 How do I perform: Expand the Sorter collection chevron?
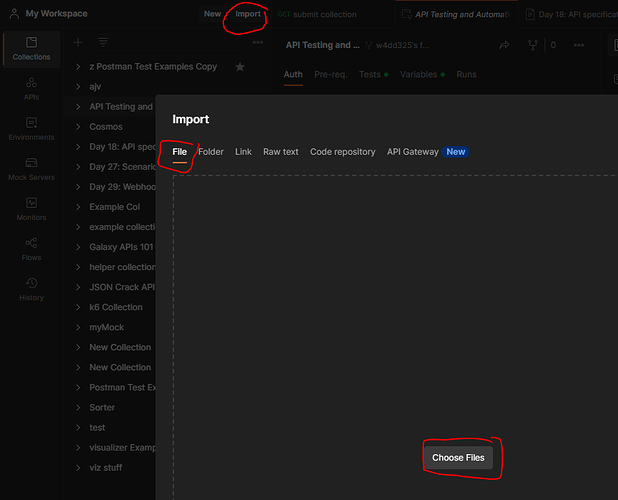tap(78, 407)
